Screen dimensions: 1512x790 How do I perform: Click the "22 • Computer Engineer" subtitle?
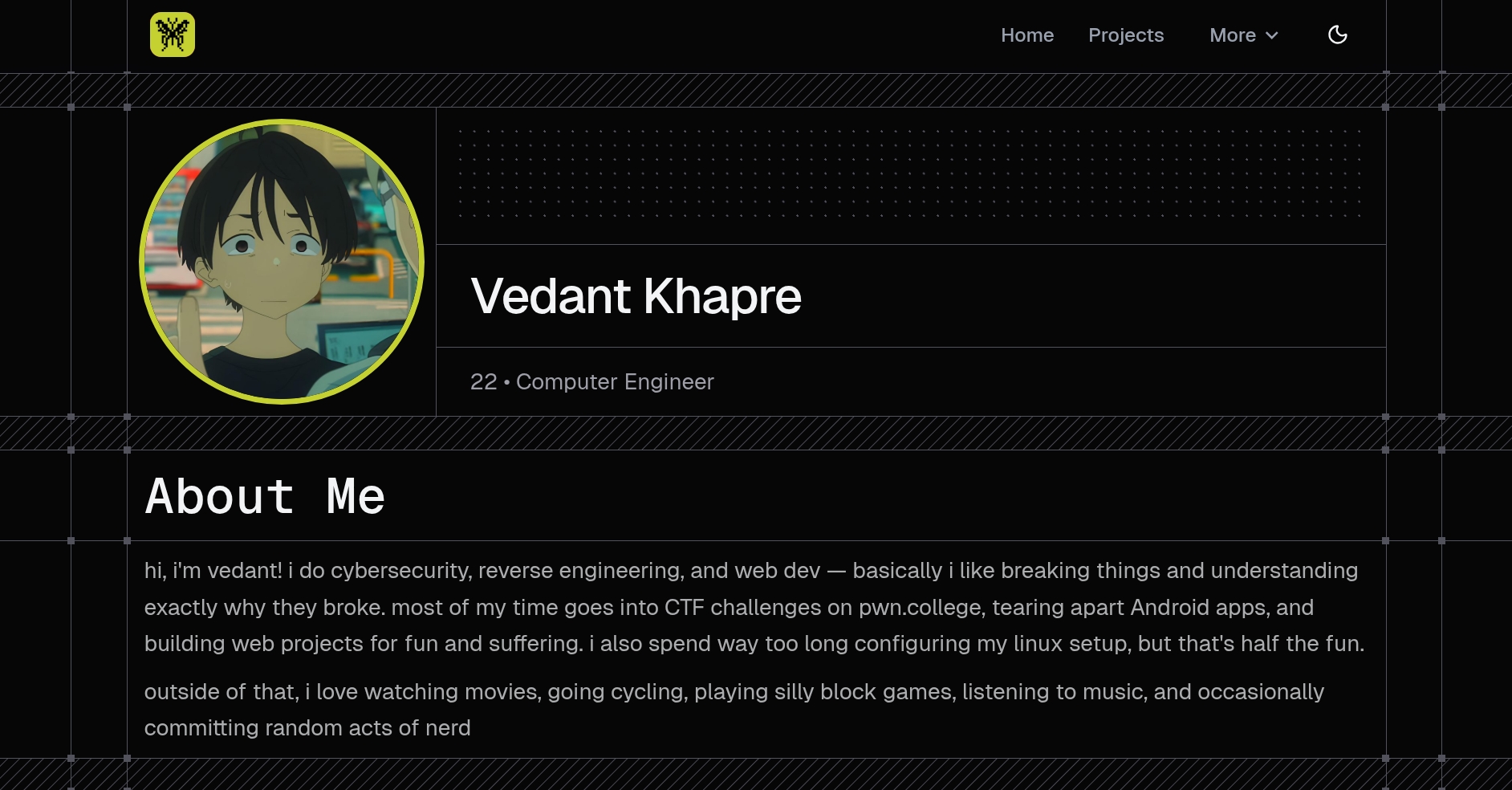point(591,381)
